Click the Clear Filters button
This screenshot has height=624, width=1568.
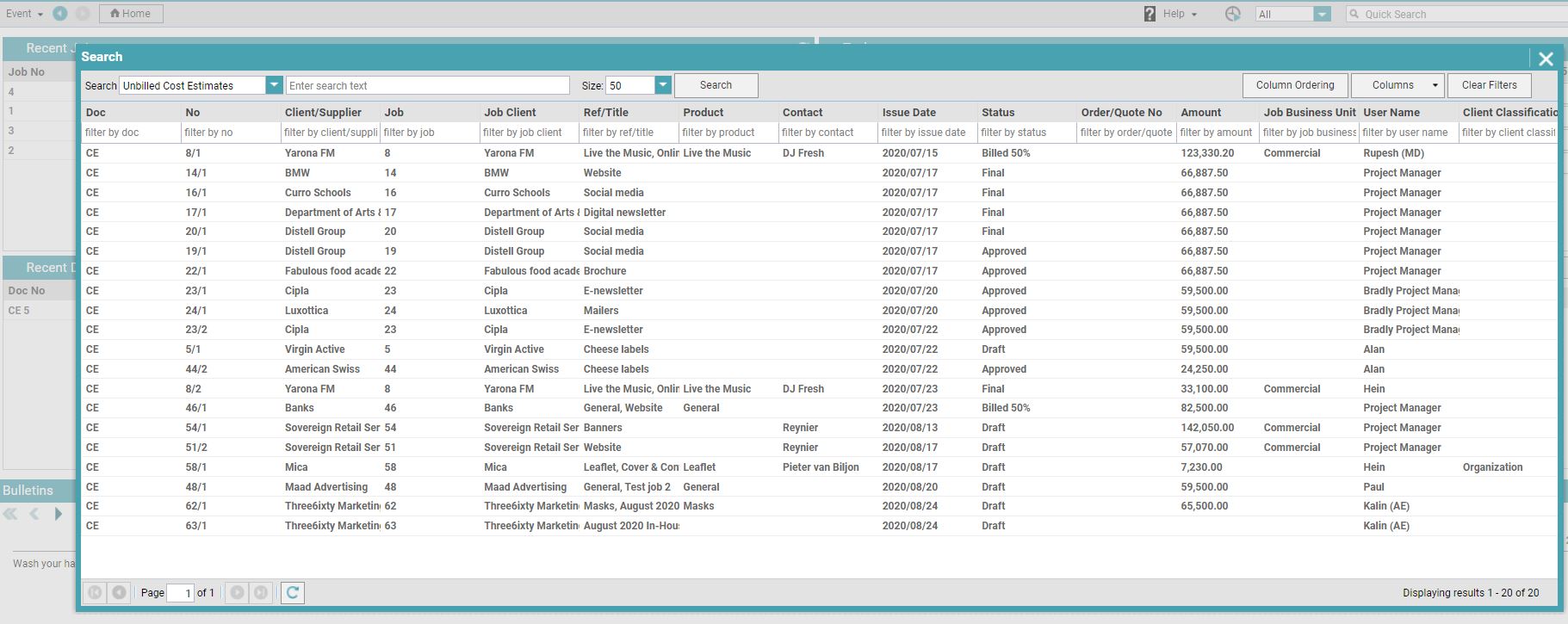pyautogui.click(x=1489, y=85)
